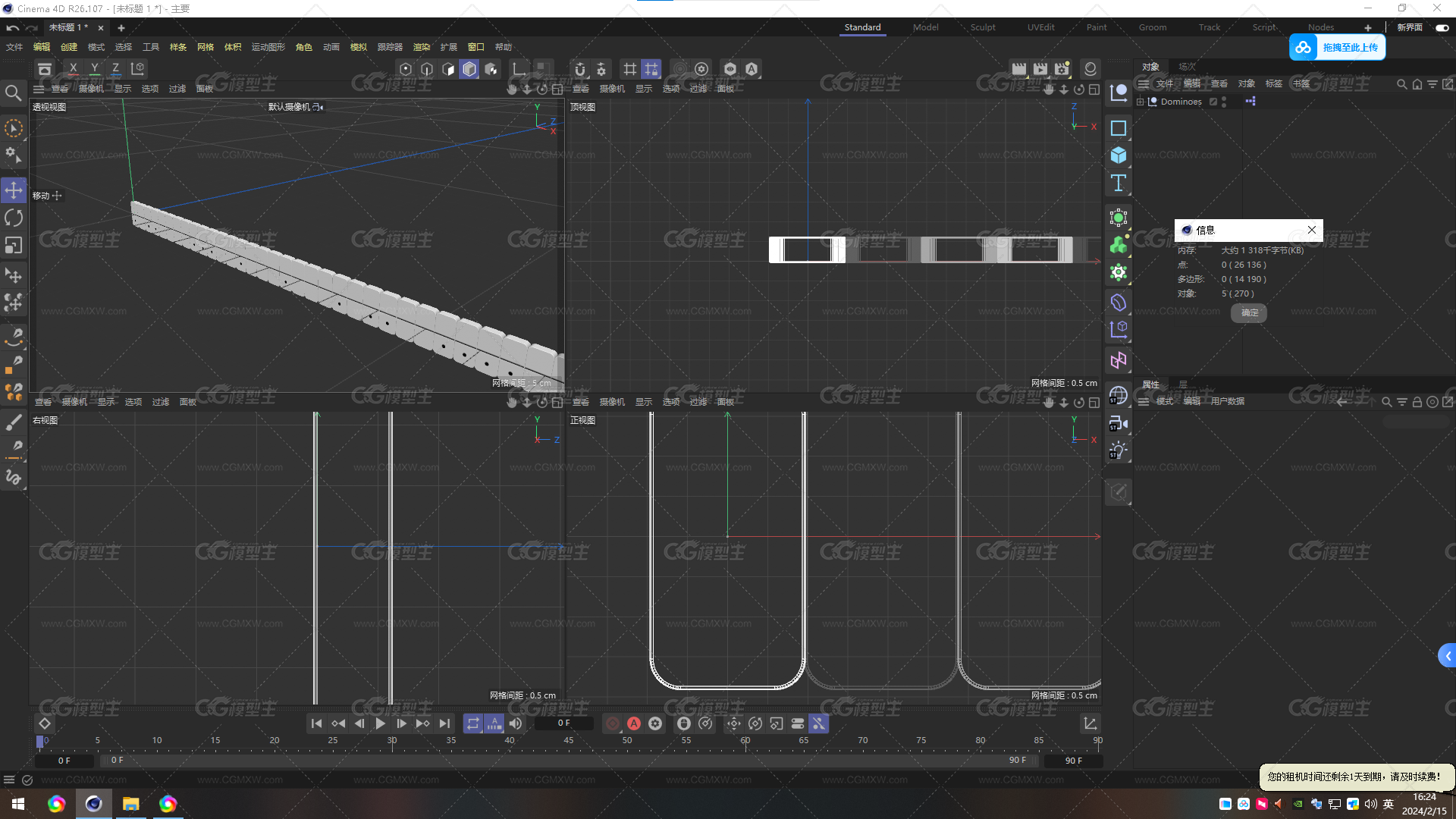Click frame 45 on timeline ruler
The image size is (1456, 819).
[x=569, y=740]
